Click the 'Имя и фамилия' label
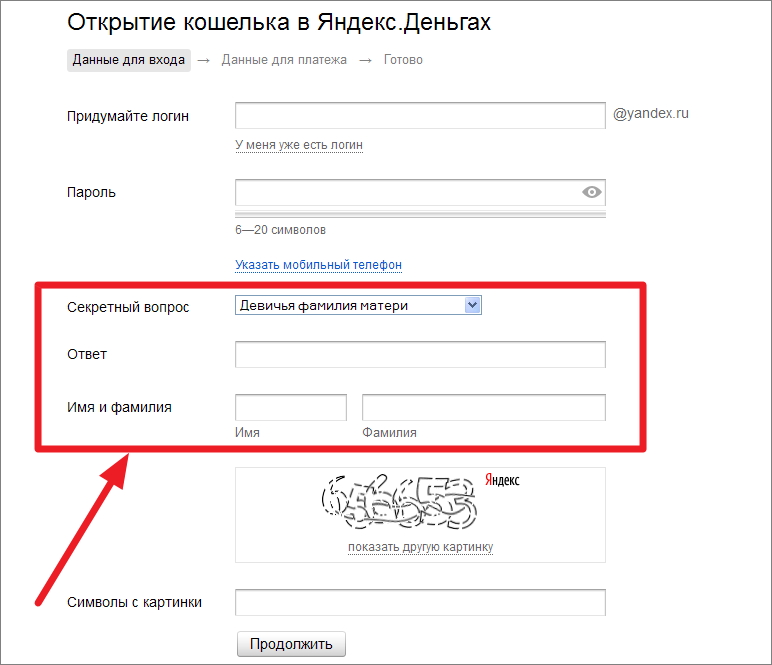772x665 pixels. click(x=119, y=408)
